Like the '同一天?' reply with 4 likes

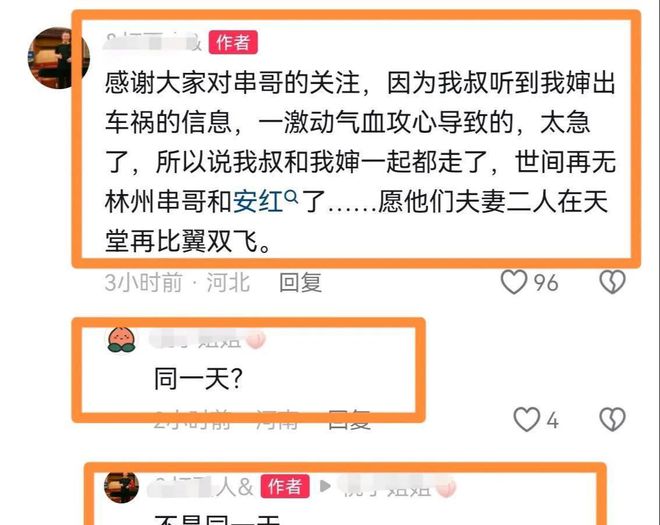point(527,419)
